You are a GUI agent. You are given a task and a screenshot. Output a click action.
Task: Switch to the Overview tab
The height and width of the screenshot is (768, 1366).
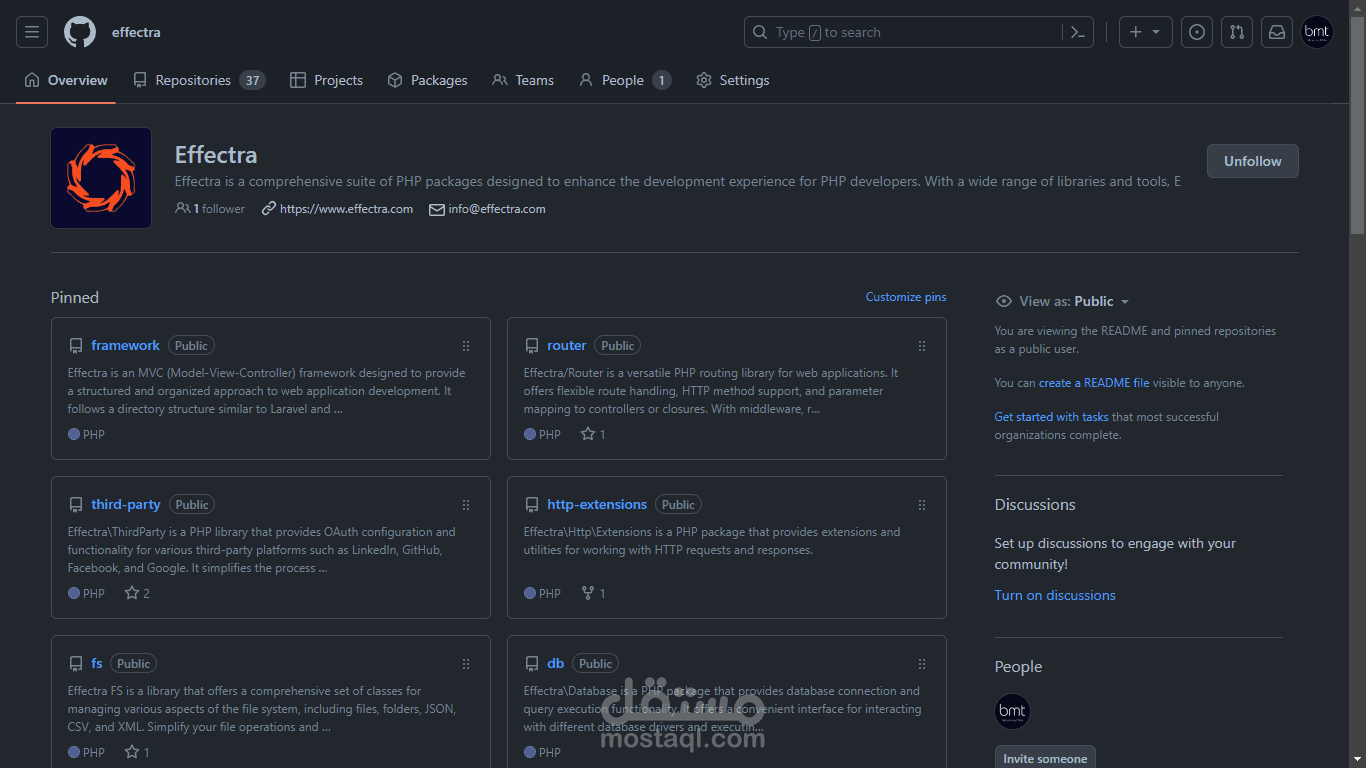(66, 80)
